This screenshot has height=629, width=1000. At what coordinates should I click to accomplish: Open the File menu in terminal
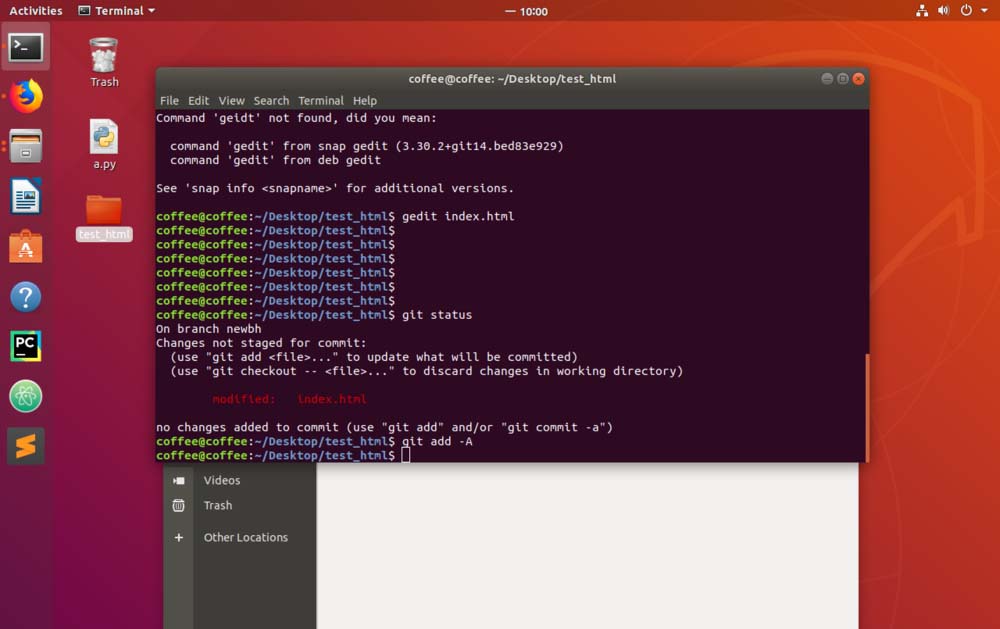169,101
